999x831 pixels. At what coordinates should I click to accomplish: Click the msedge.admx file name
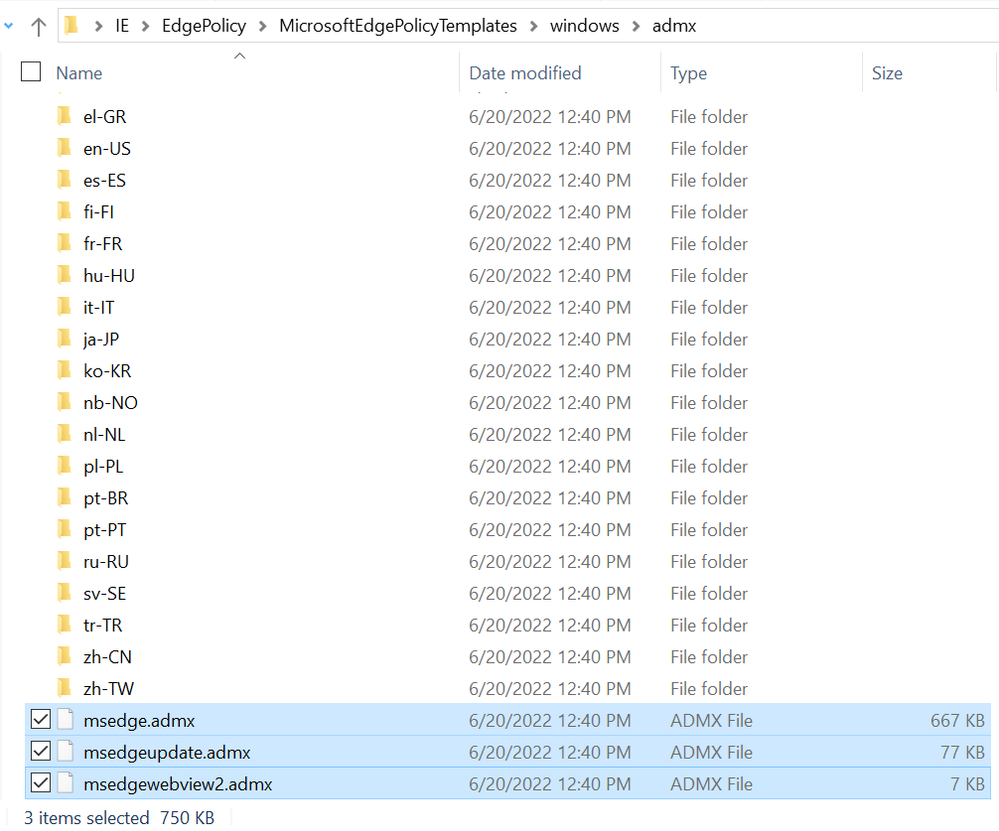139,721
